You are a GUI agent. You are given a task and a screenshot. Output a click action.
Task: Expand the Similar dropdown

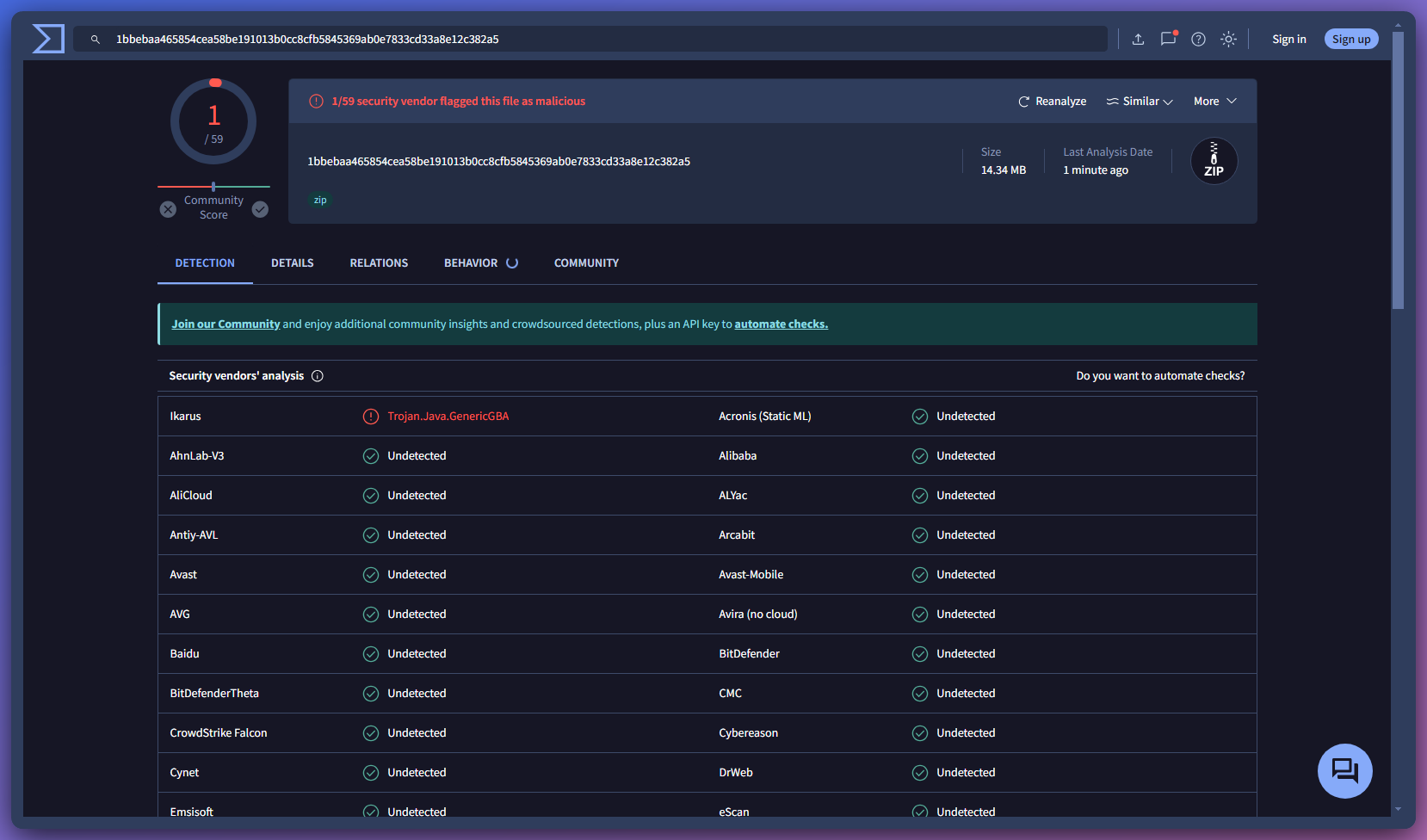[x=1140, y=102]
